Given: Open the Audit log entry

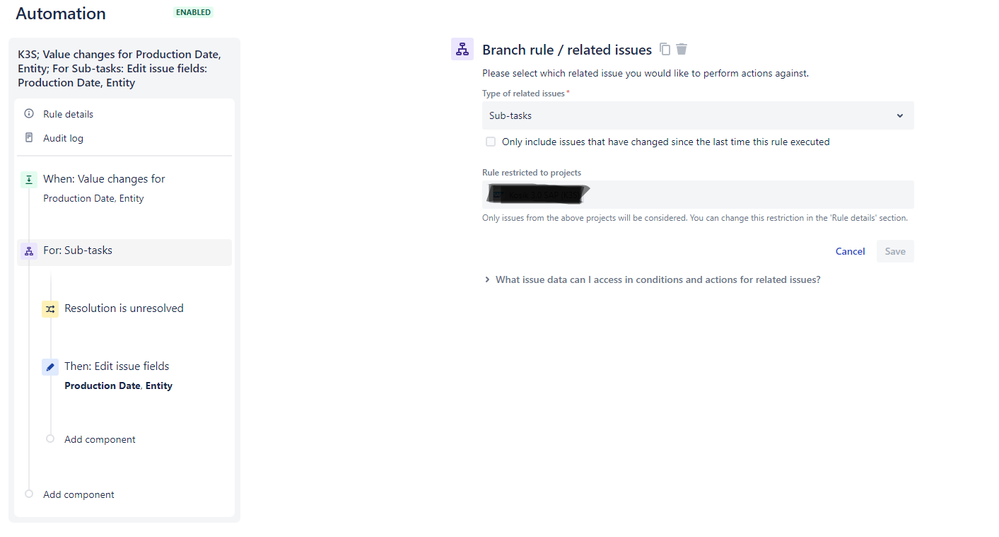Looking at the screenshot, I should tap(63, 138).
